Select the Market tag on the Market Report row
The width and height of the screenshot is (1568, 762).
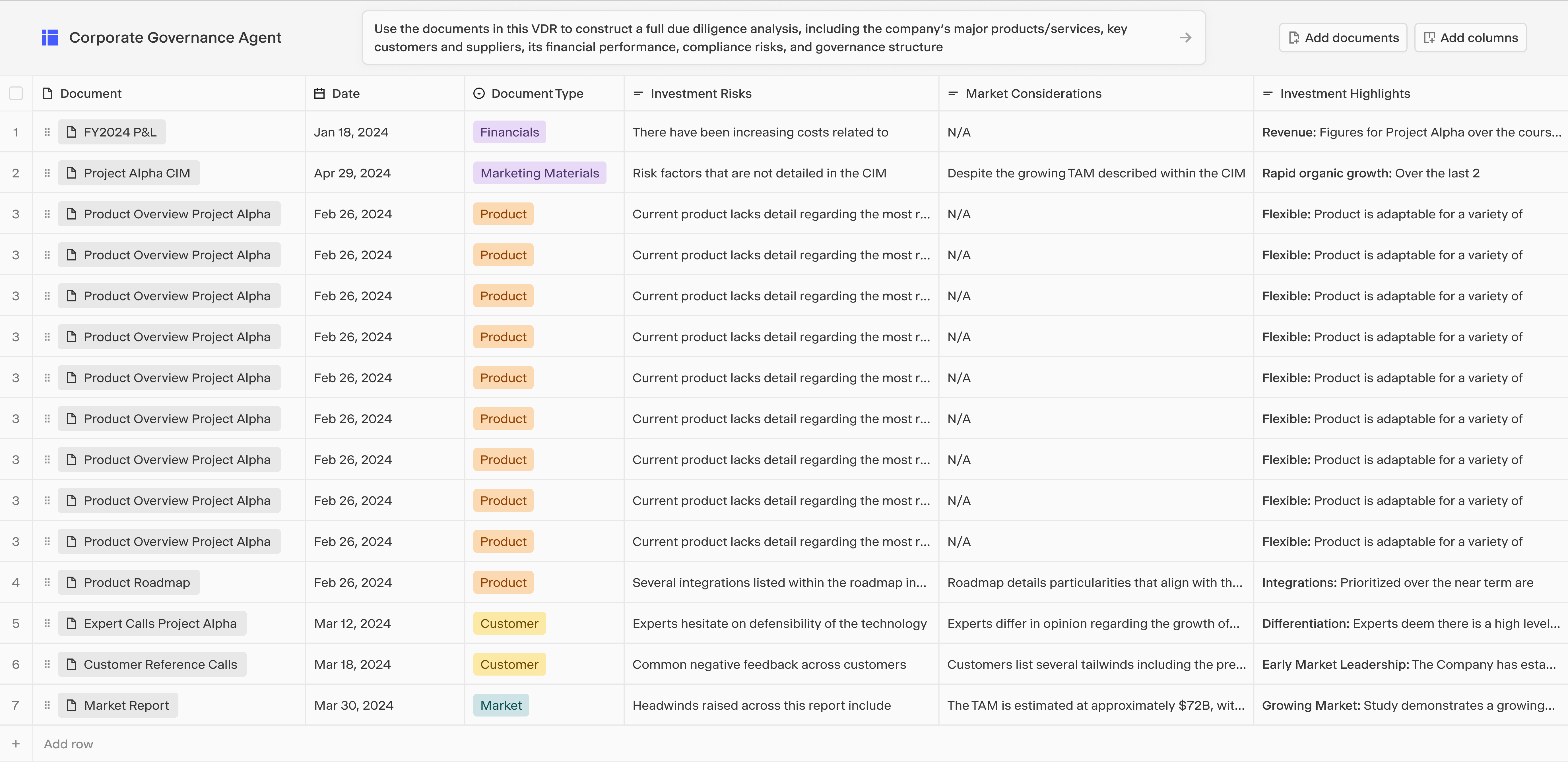500,705
